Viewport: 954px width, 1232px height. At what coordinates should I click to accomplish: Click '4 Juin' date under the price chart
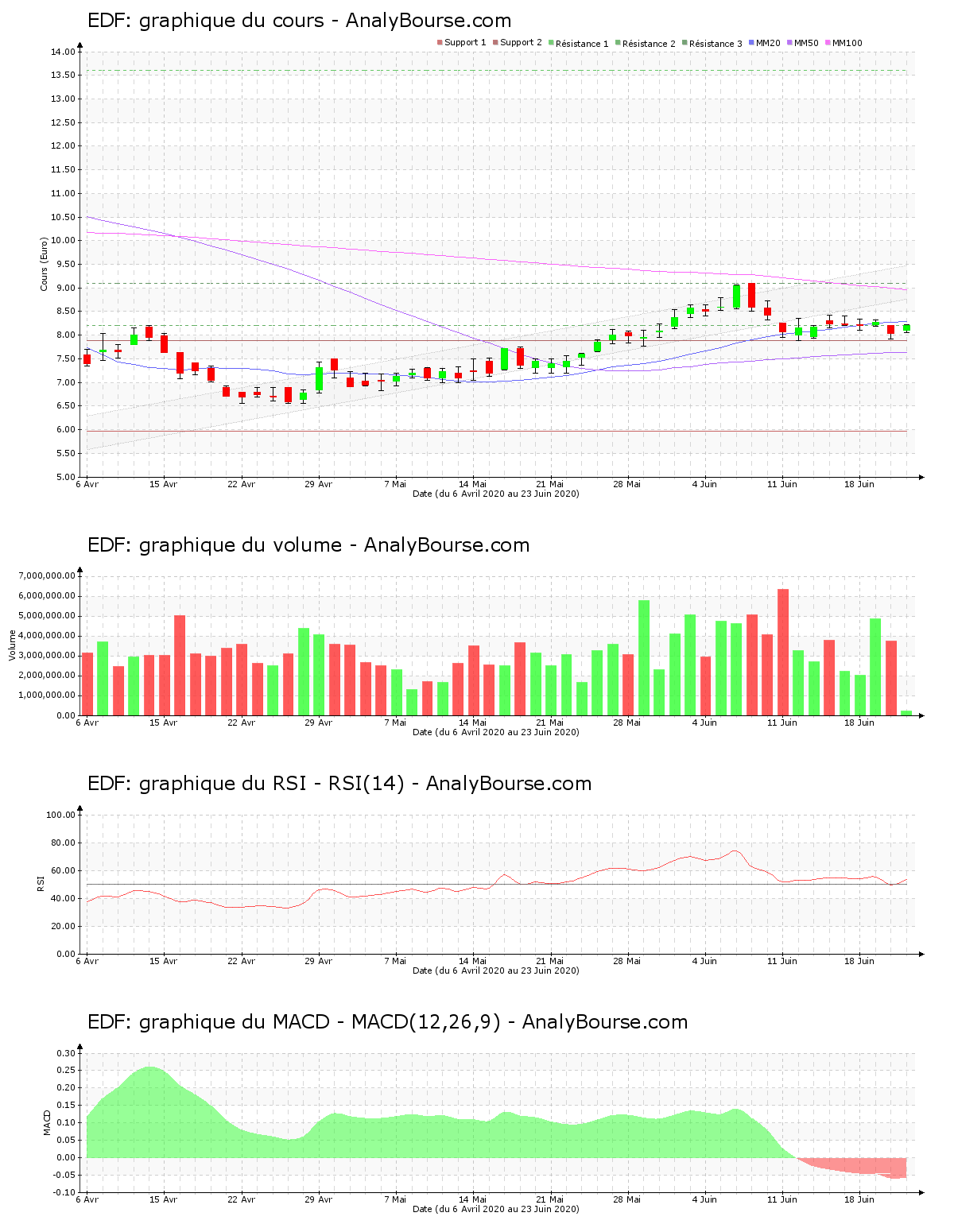[x=704, y=484]
